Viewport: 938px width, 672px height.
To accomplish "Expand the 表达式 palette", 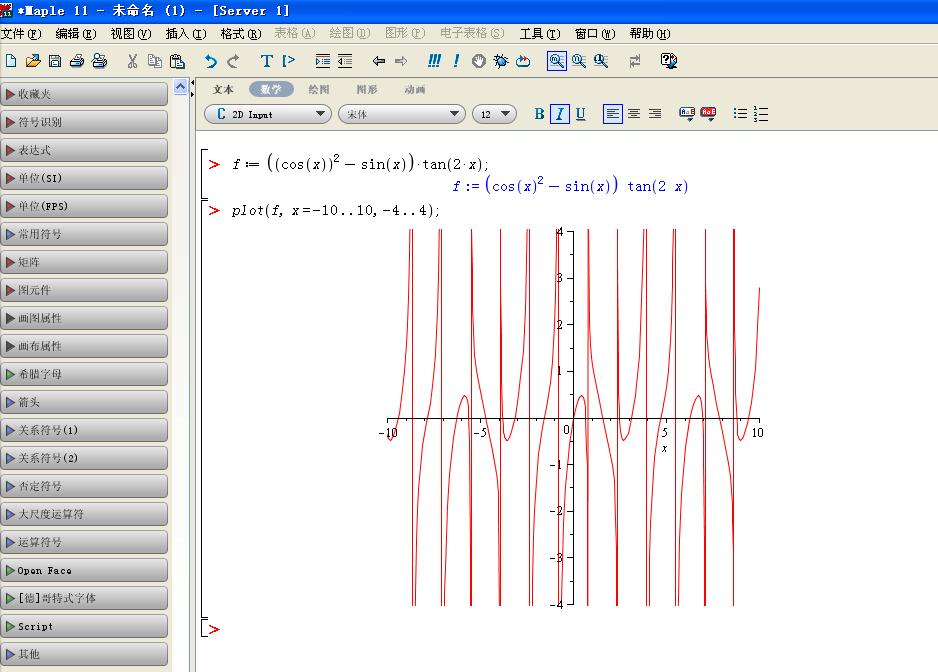I will pos(84,150).
